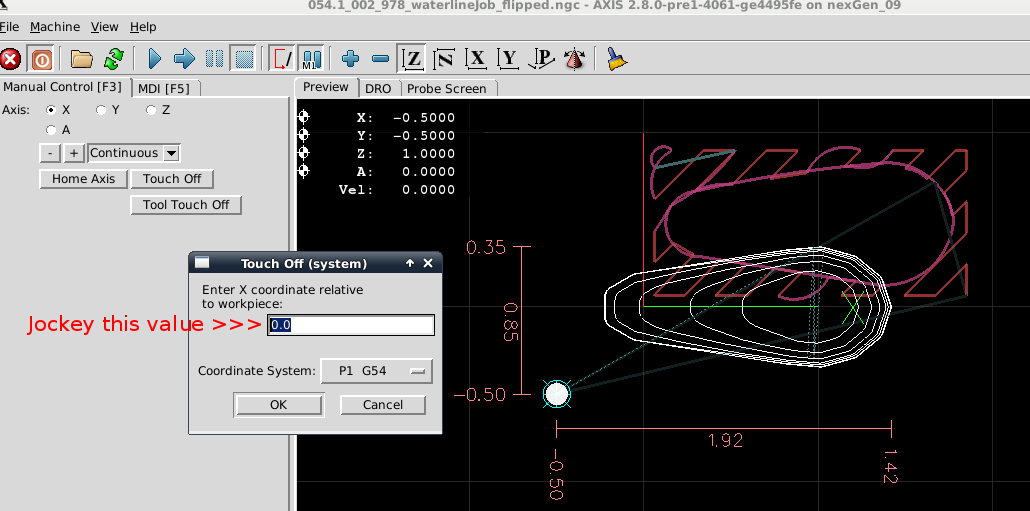Select the A axis radio button
This screenshot has height=511, width=1030.
click(51, 130)
